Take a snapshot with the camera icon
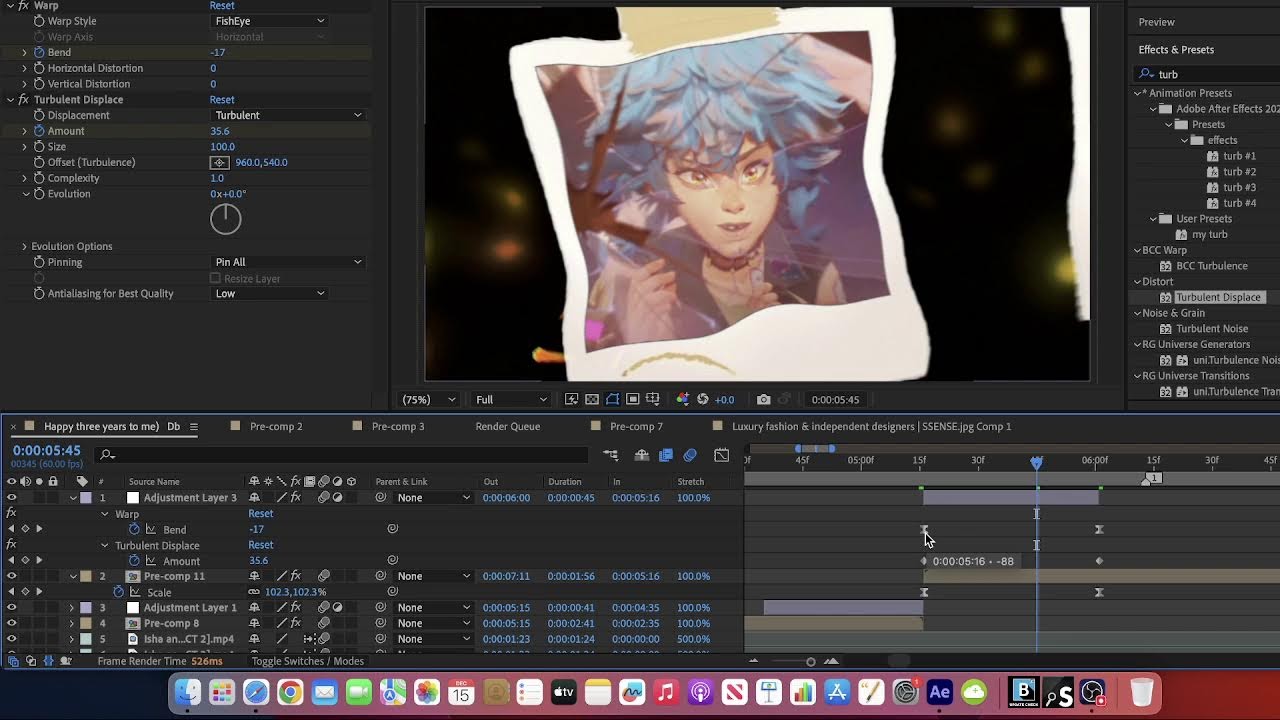The height and width of the screenshot is (720, 1280). [764, 399]
